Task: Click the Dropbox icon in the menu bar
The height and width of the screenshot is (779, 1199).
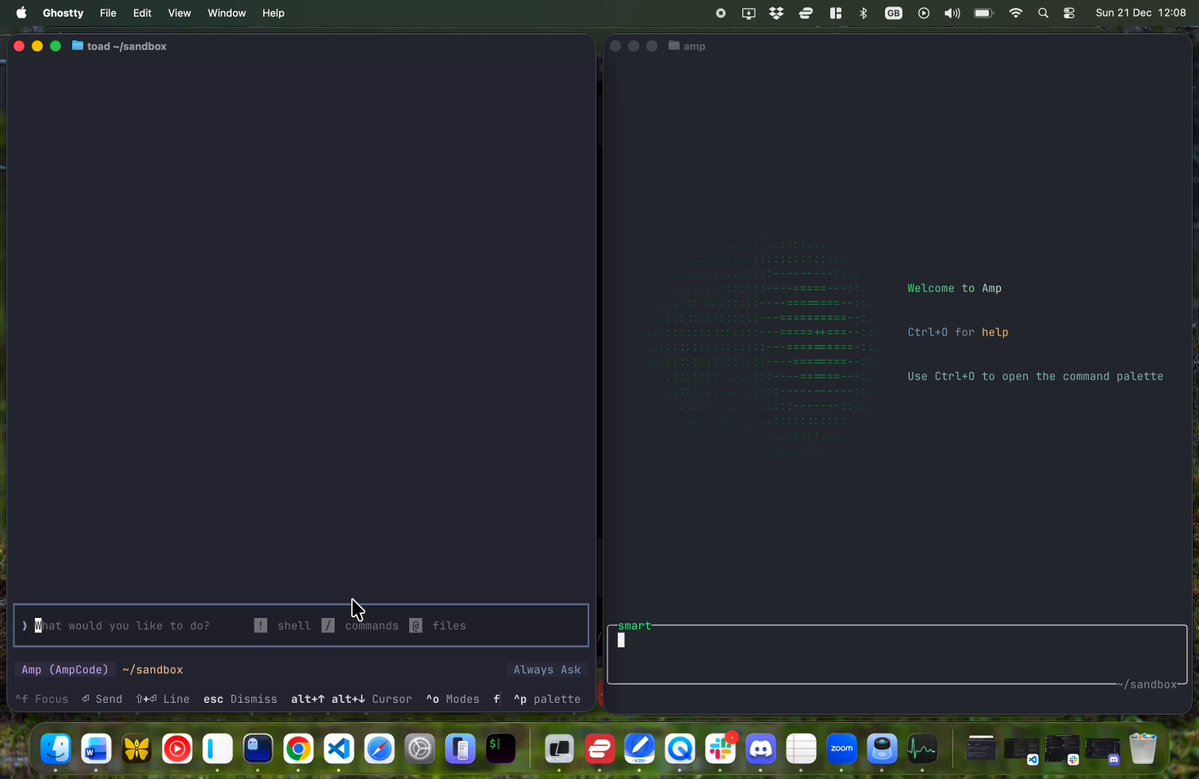Action: tap(775, 13)
